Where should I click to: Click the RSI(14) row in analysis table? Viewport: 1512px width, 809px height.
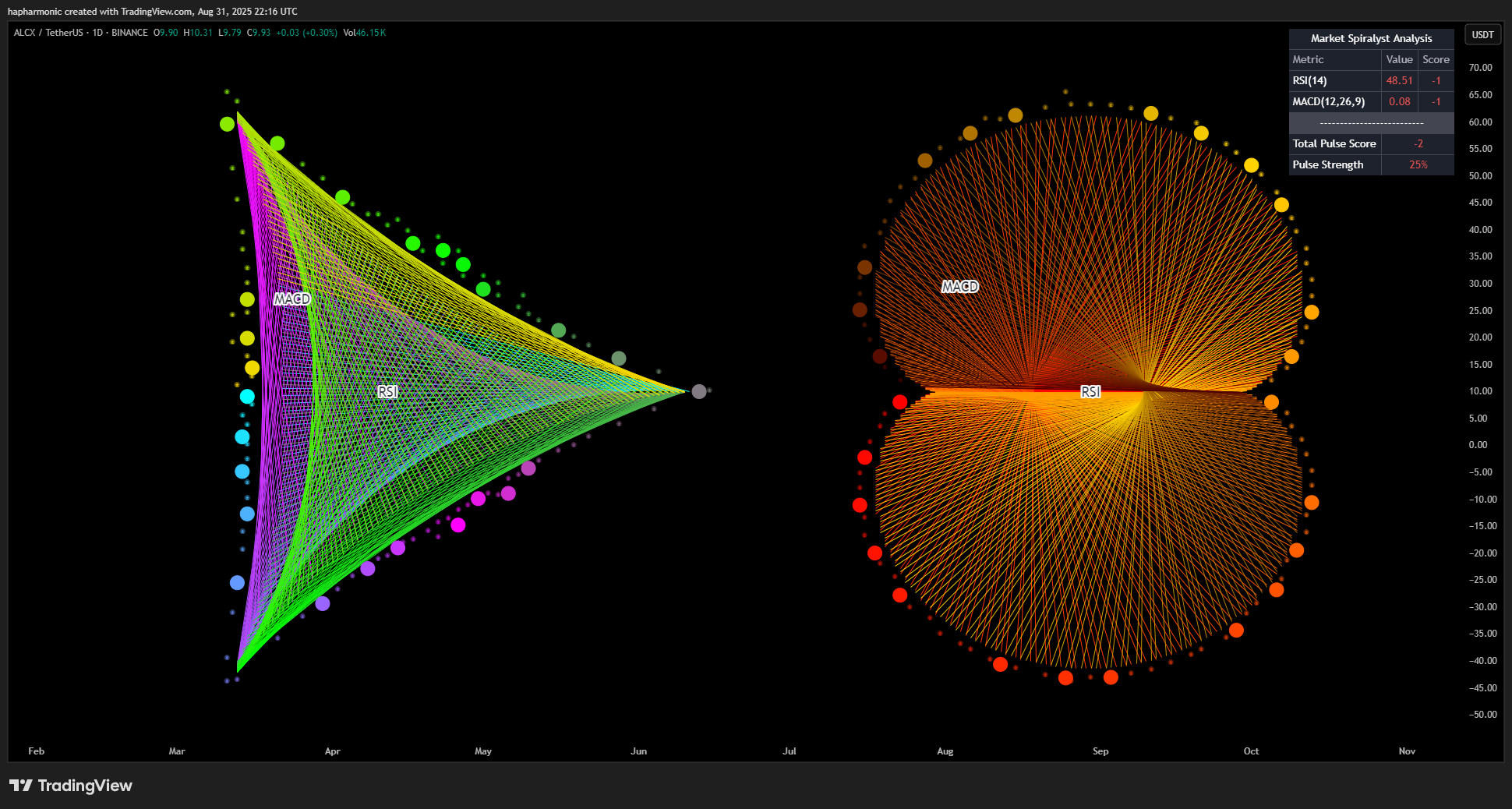point(1371,80)
